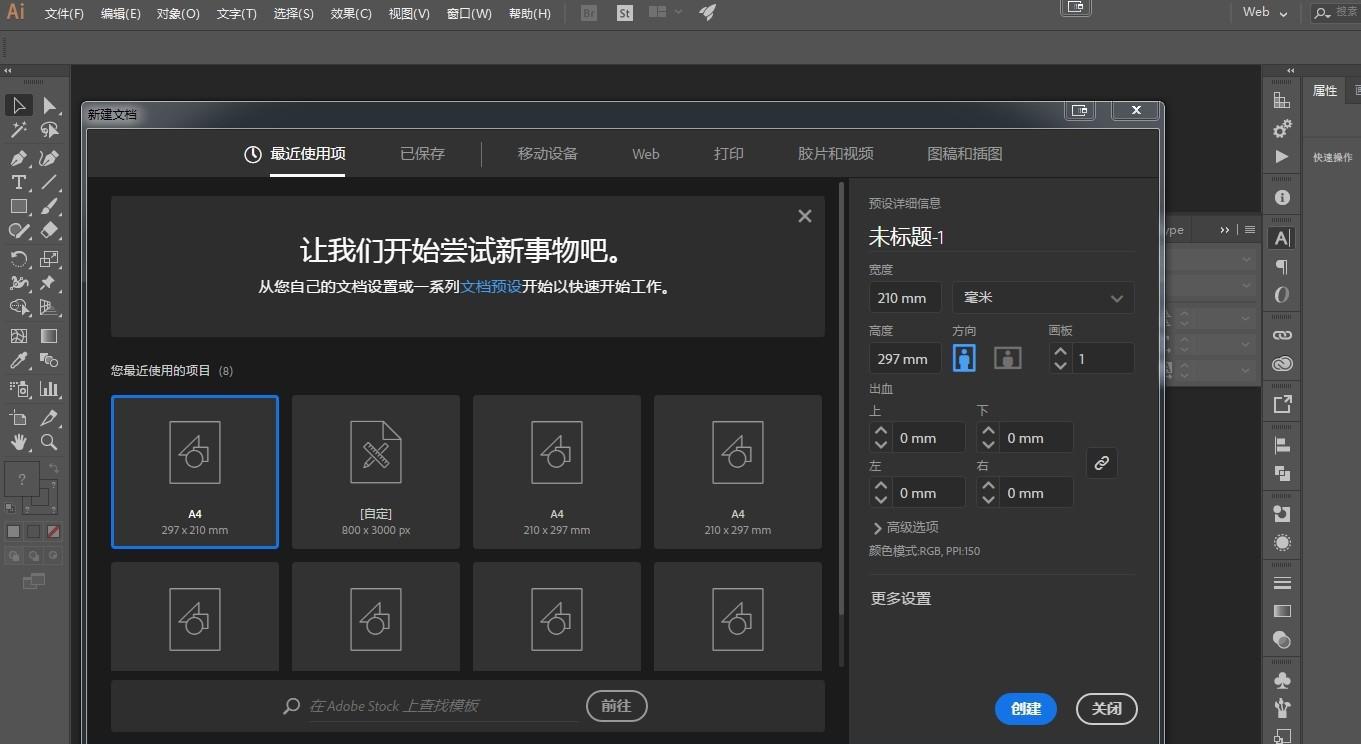Switch to the 打印 tab
The width and height of the screenshot is (1361, 744).
tap(728, 154)
